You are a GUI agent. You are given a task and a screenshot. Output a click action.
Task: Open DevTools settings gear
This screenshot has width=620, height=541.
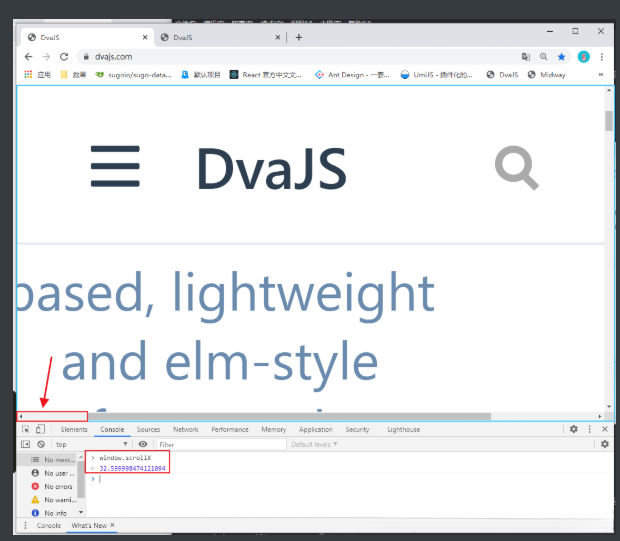pos(573,429)
